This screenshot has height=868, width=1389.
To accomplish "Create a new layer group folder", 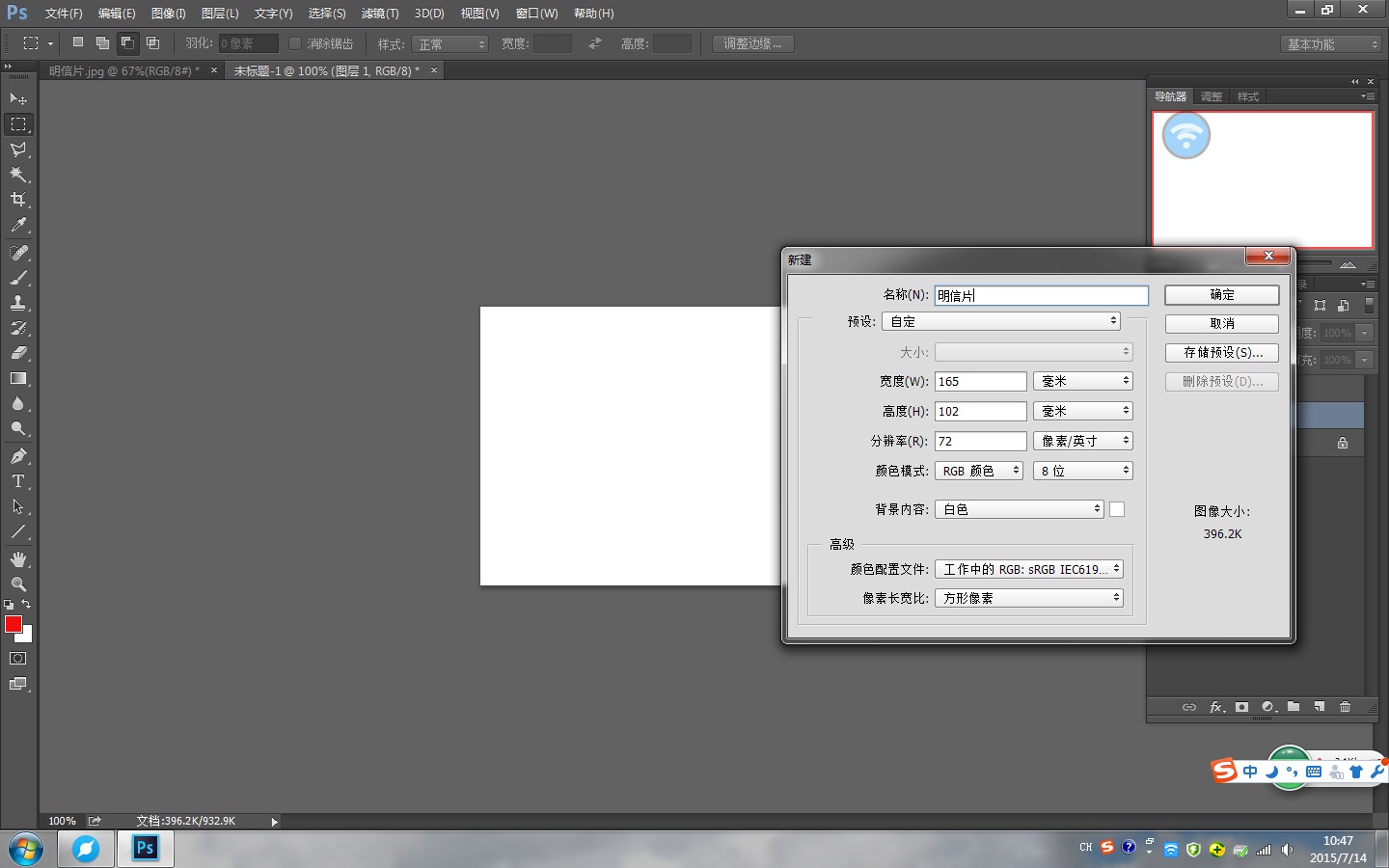I will tap(1294, 707).
